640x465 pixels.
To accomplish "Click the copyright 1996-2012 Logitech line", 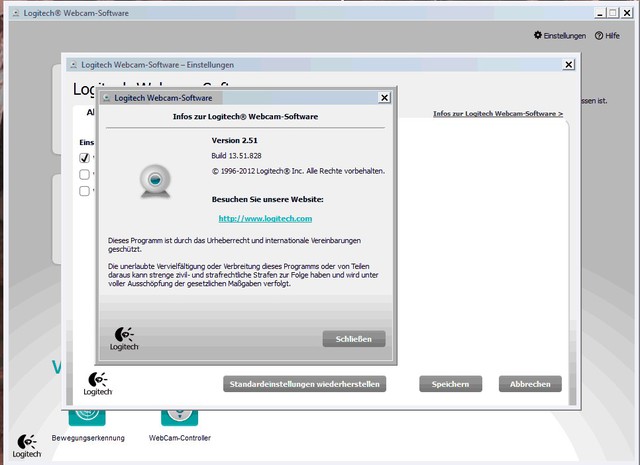I will click(298, 171).
